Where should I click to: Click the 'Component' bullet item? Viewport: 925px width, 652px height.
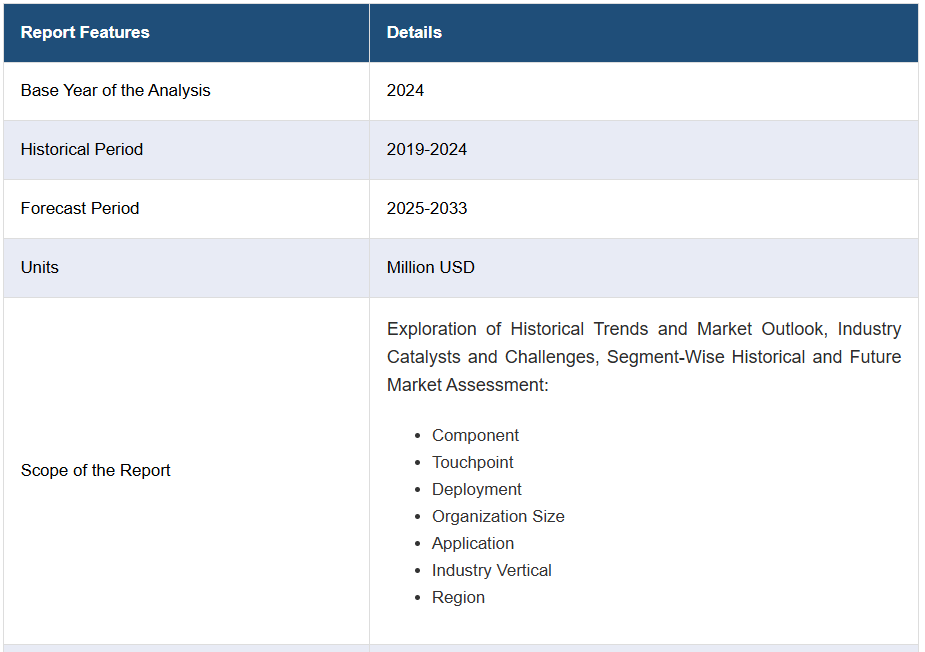pyautogui.click(x=475, y=435)
